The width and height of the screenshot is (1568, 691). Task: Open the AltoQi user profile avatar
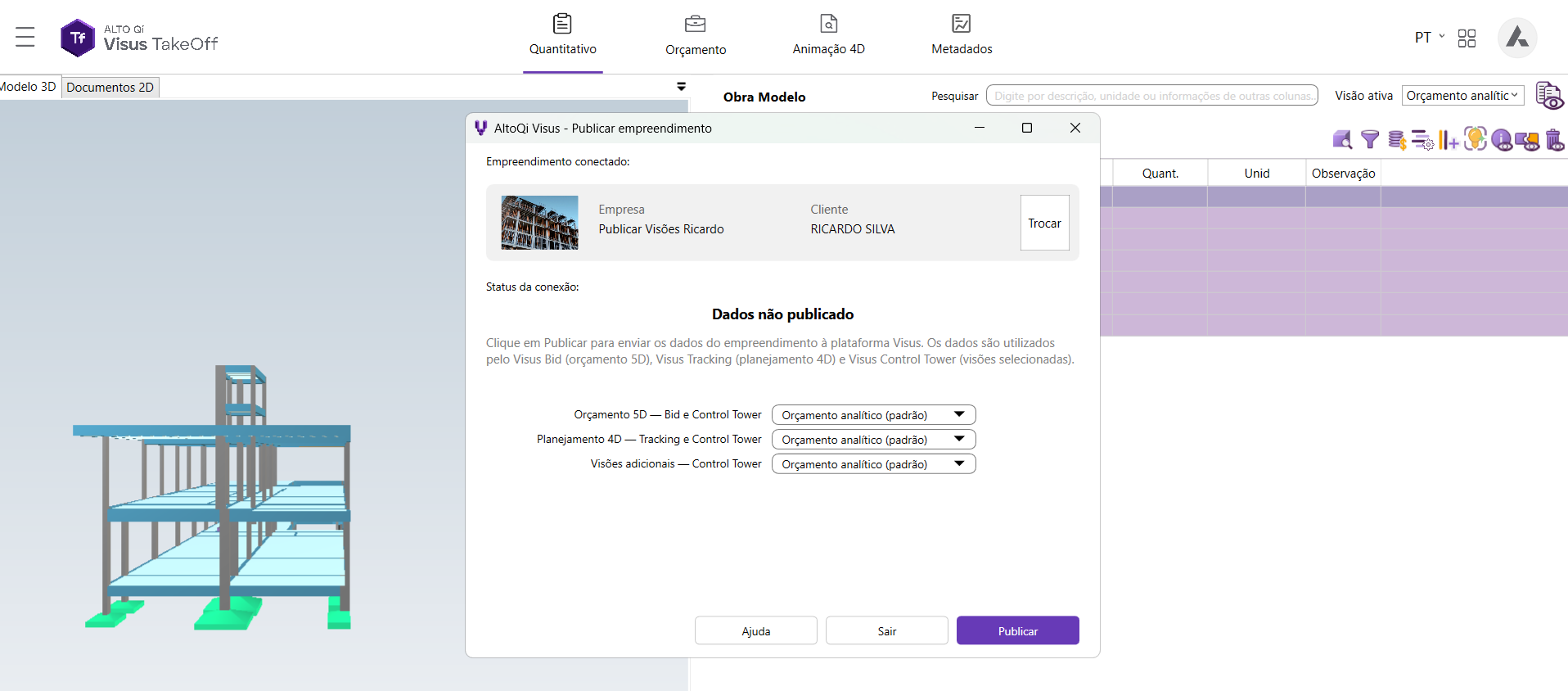point(1517,38)
